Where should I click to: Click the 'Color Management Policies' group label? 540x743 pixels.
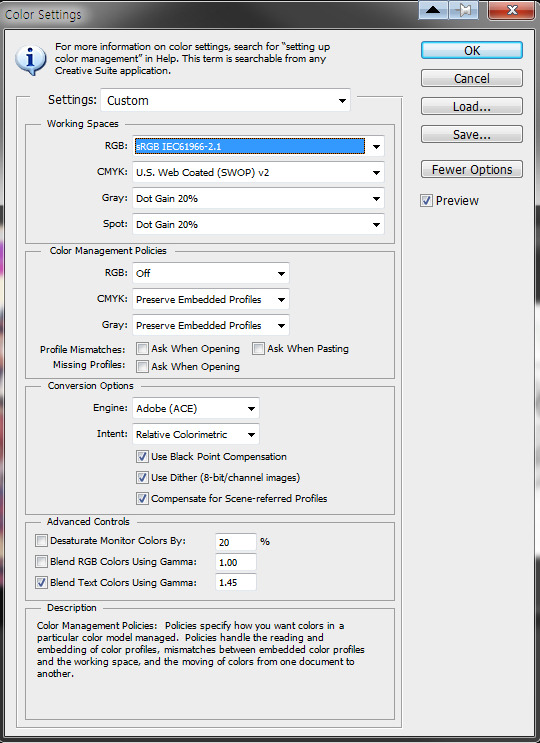[108, 251]
